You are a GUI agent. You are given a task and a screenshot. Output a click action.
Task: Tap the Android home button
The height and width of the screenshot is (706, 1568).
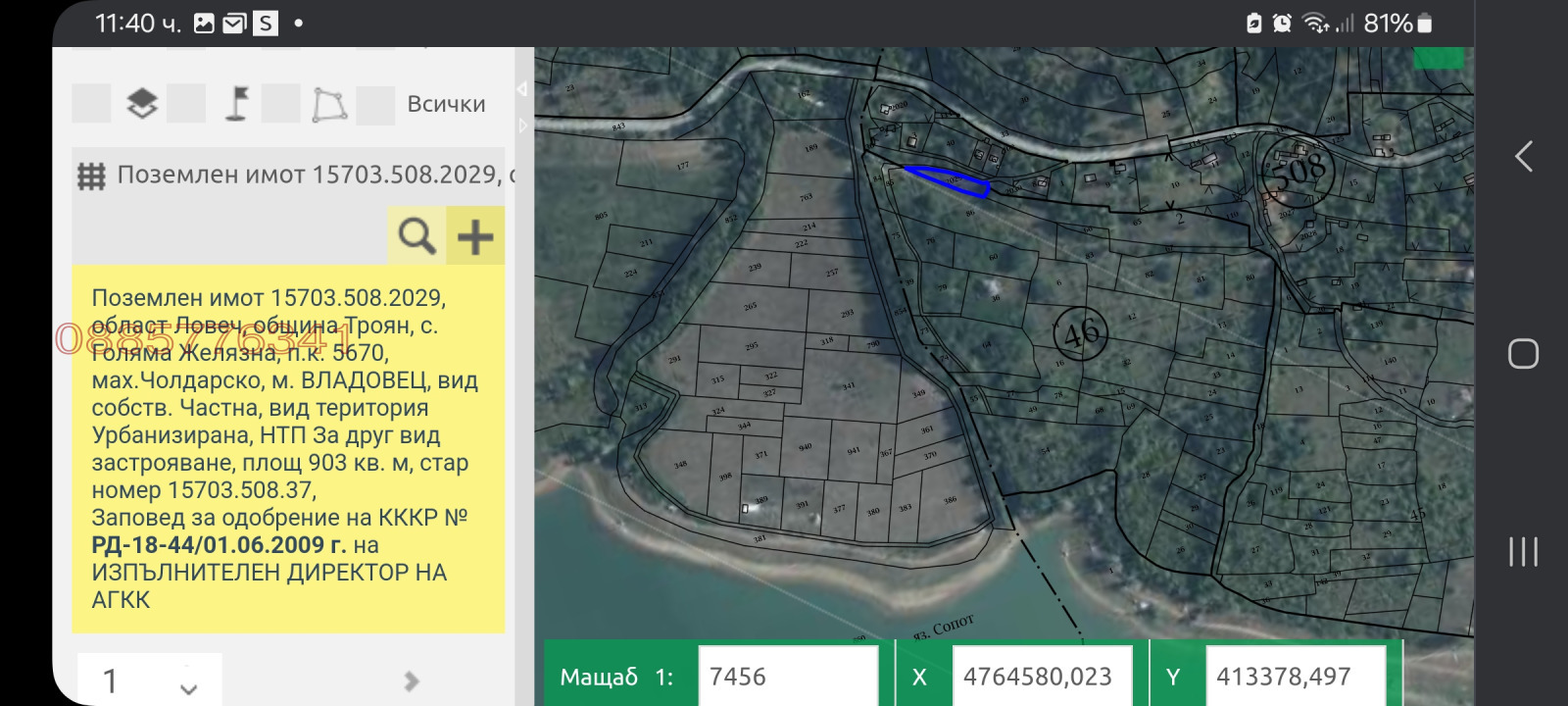click(x=1523, y=354)
